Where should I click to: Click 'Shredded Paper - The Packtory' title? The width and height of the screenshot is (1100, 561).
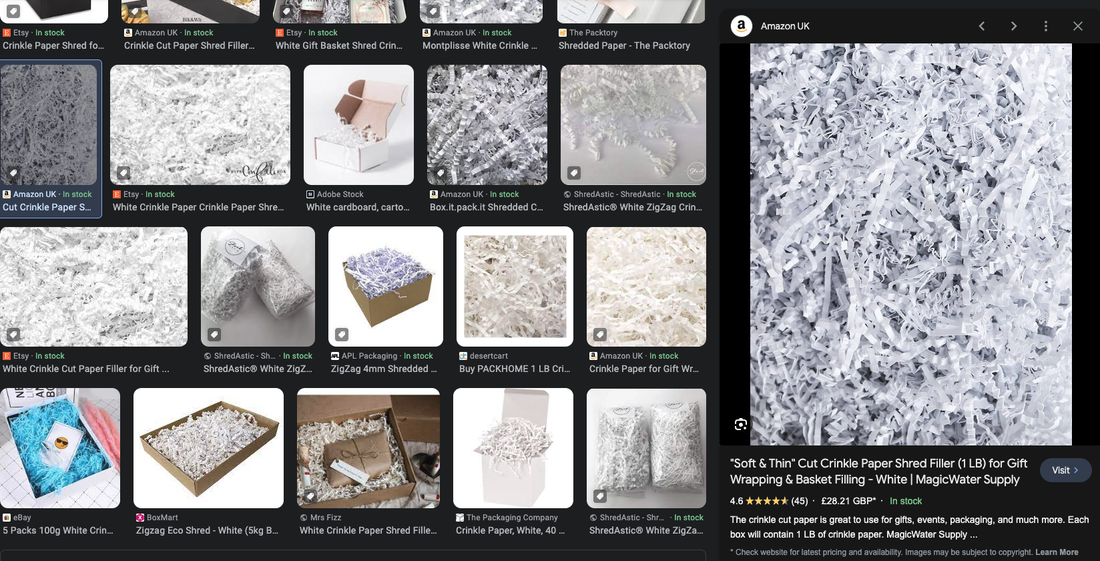tap(624, 46)
